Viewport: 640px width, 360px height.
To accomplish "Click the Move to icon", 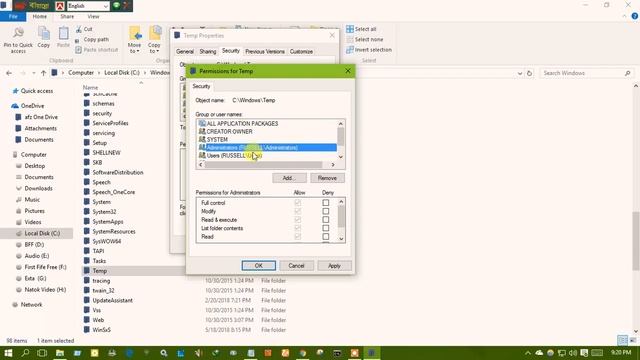I will [135, 33].
